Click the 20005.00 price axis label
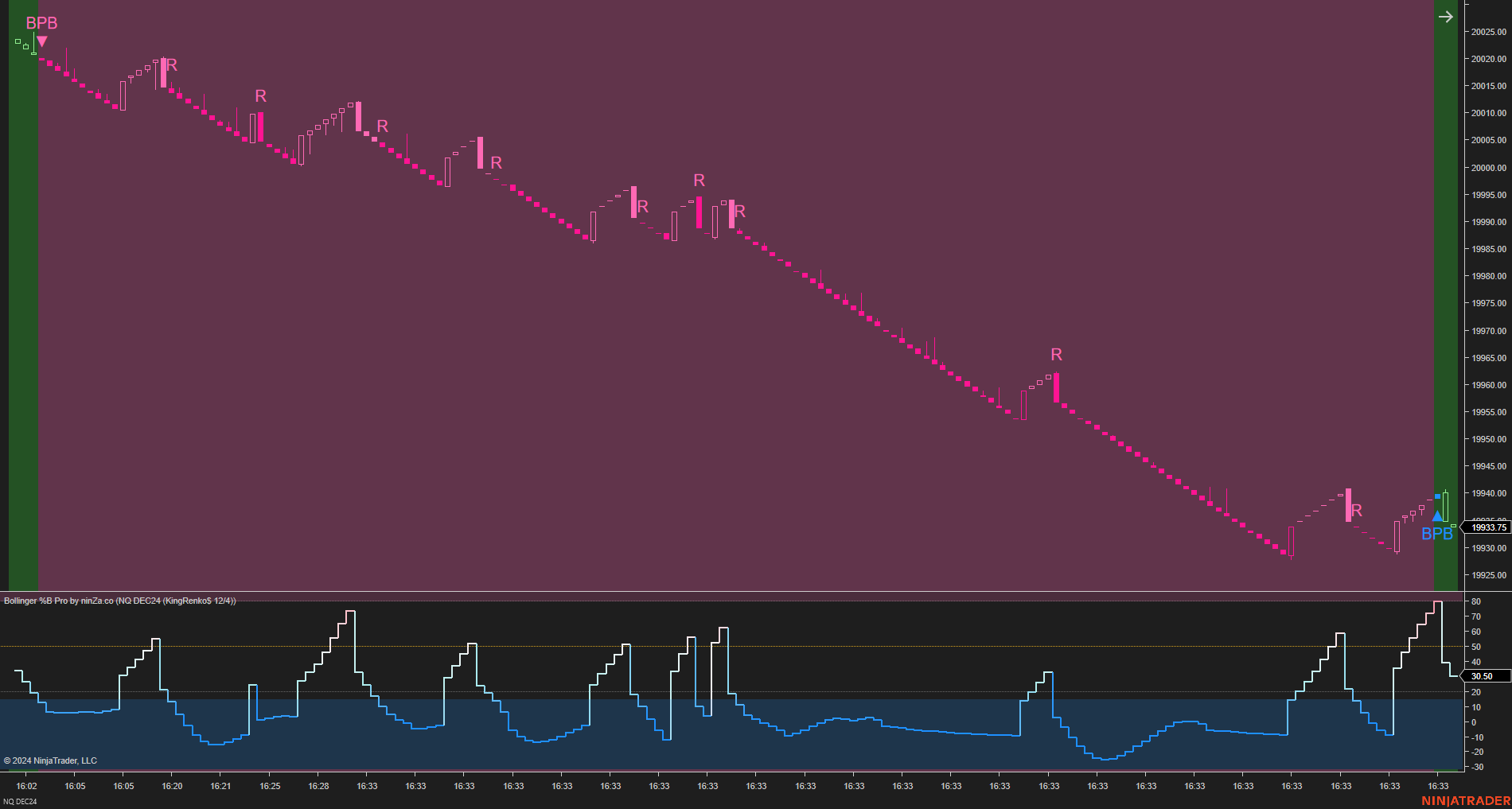This screenshot has width=1512, height=809. pos(1488,140)
